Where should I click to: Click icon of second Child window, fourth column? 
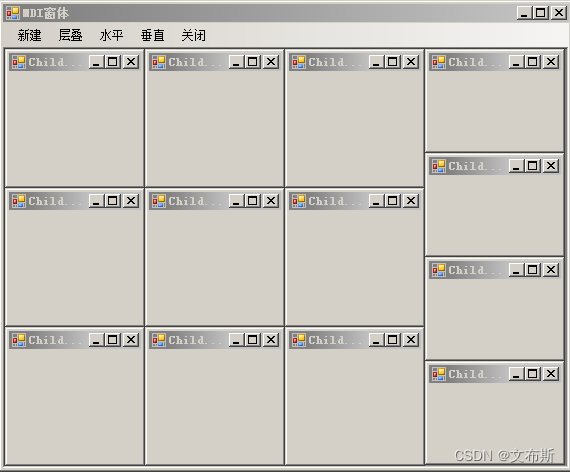click(438, 166)
